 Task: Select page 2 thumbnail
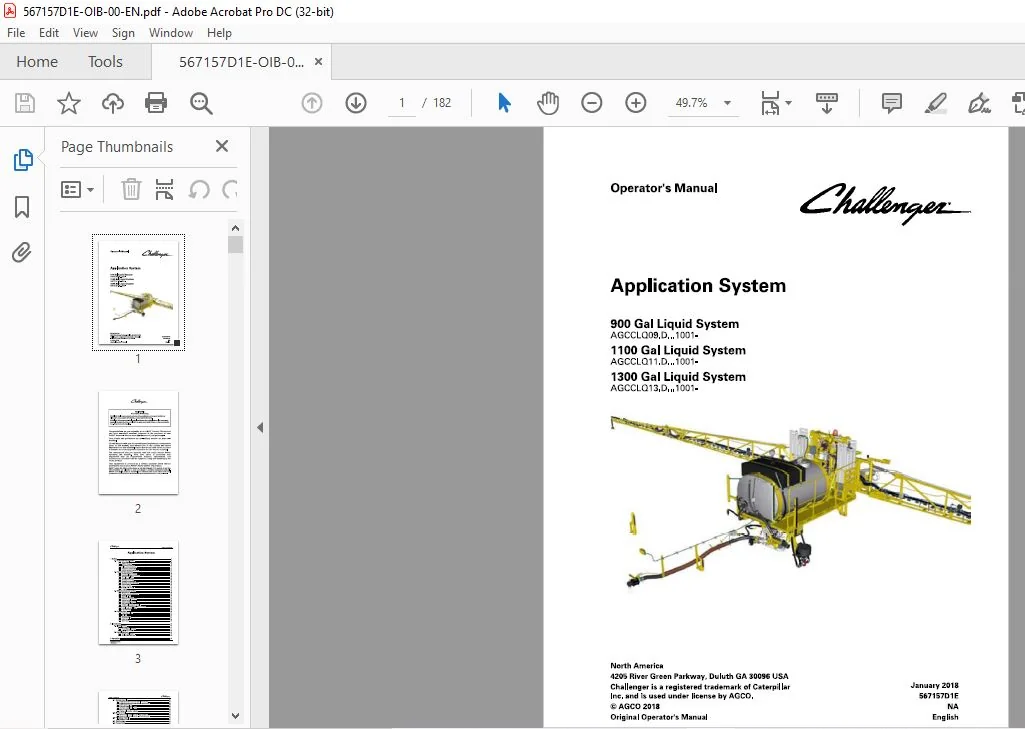click(138, 443)
